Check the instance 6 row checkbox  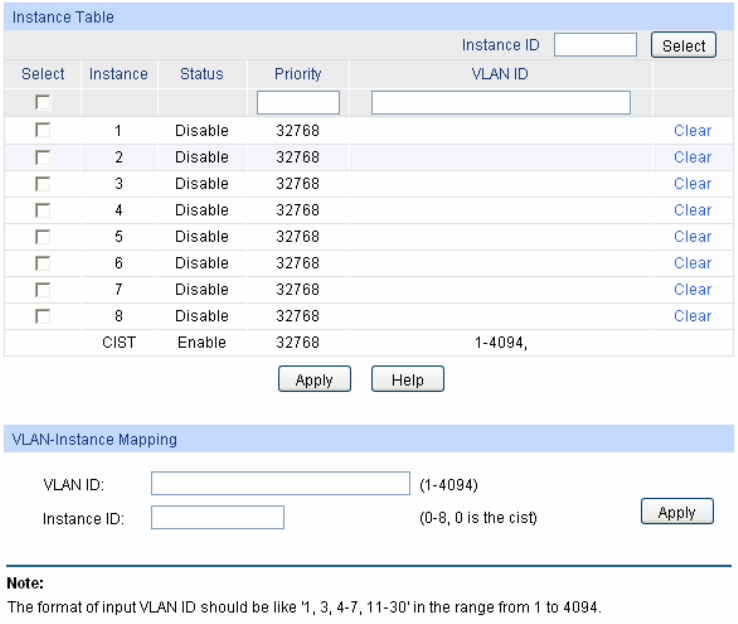click(x=43, y=263)
